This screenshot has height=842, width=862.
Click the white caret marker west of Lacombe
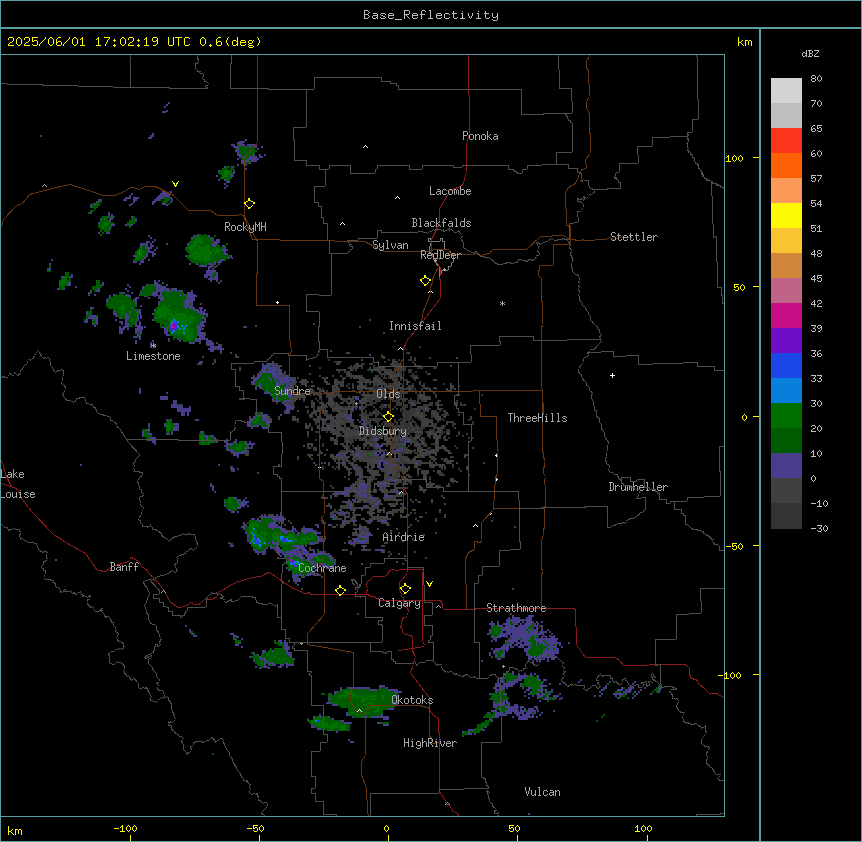click(x=397, y=197)
